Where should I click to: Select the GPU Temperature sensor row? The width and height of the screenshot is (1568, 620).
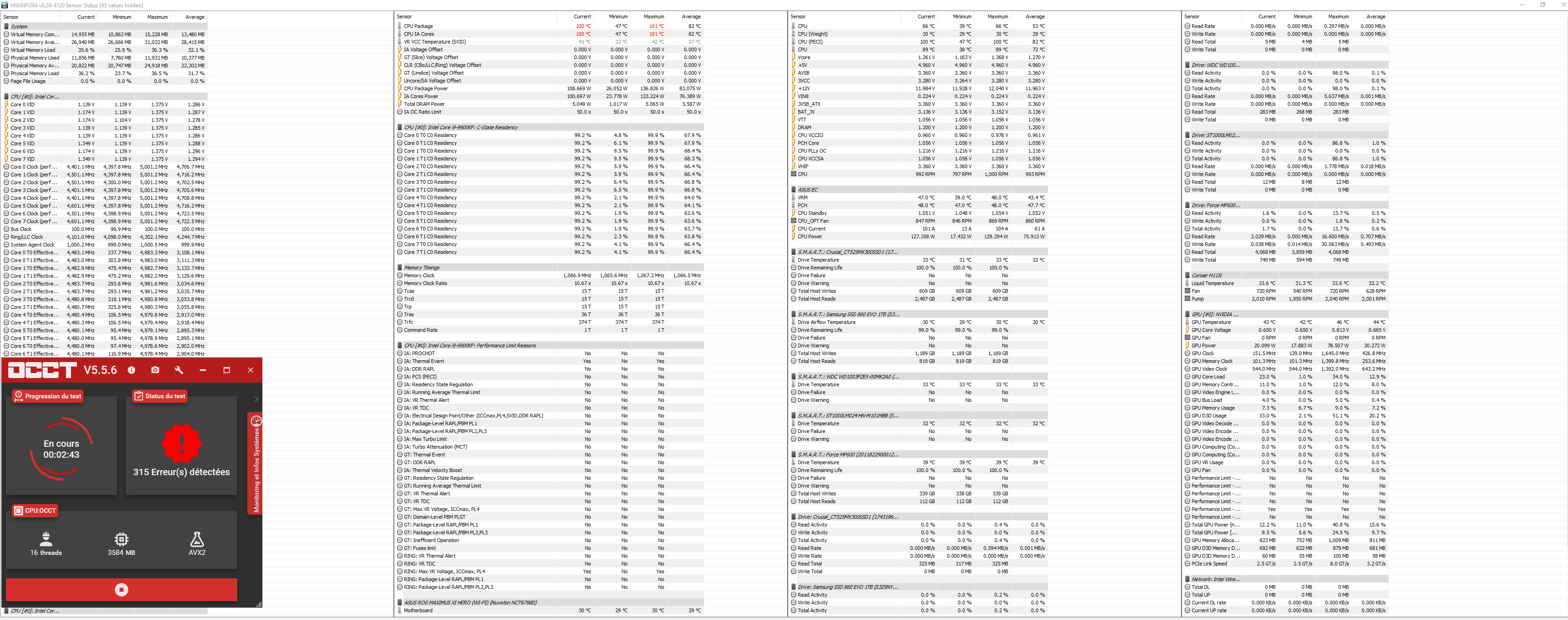click(1211, 322)
